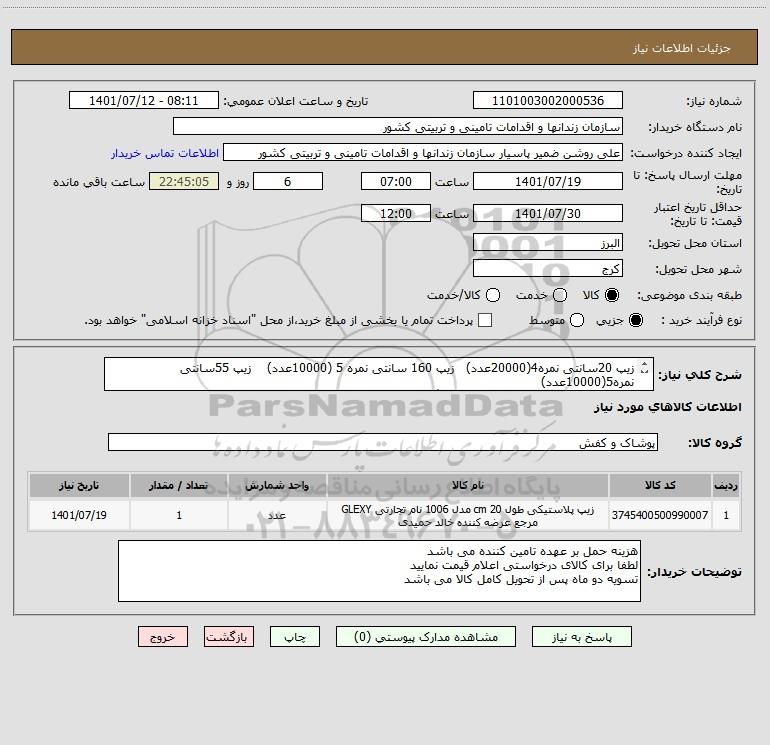Click the بازگشت back button
The width and height of the screenshot is (770, 745).
229,637
